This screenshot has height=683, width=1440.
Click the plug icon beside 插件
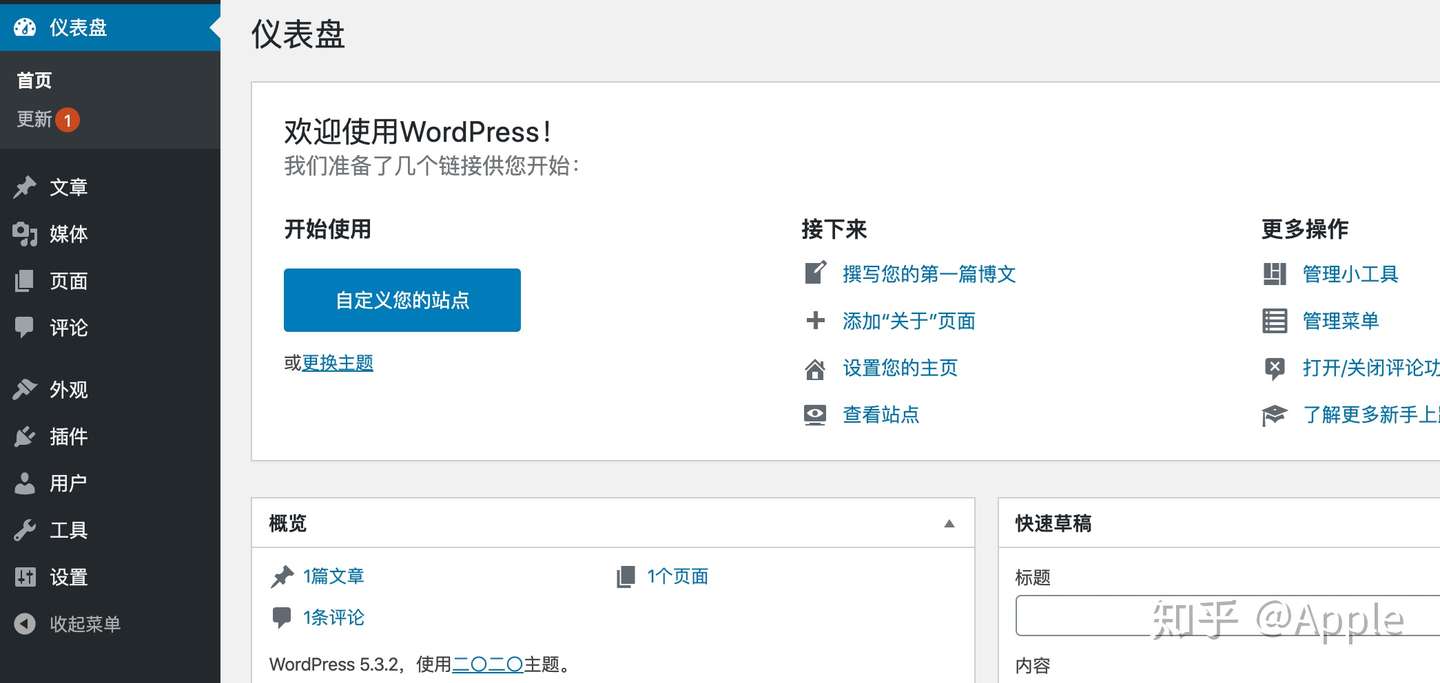(25, 437)
